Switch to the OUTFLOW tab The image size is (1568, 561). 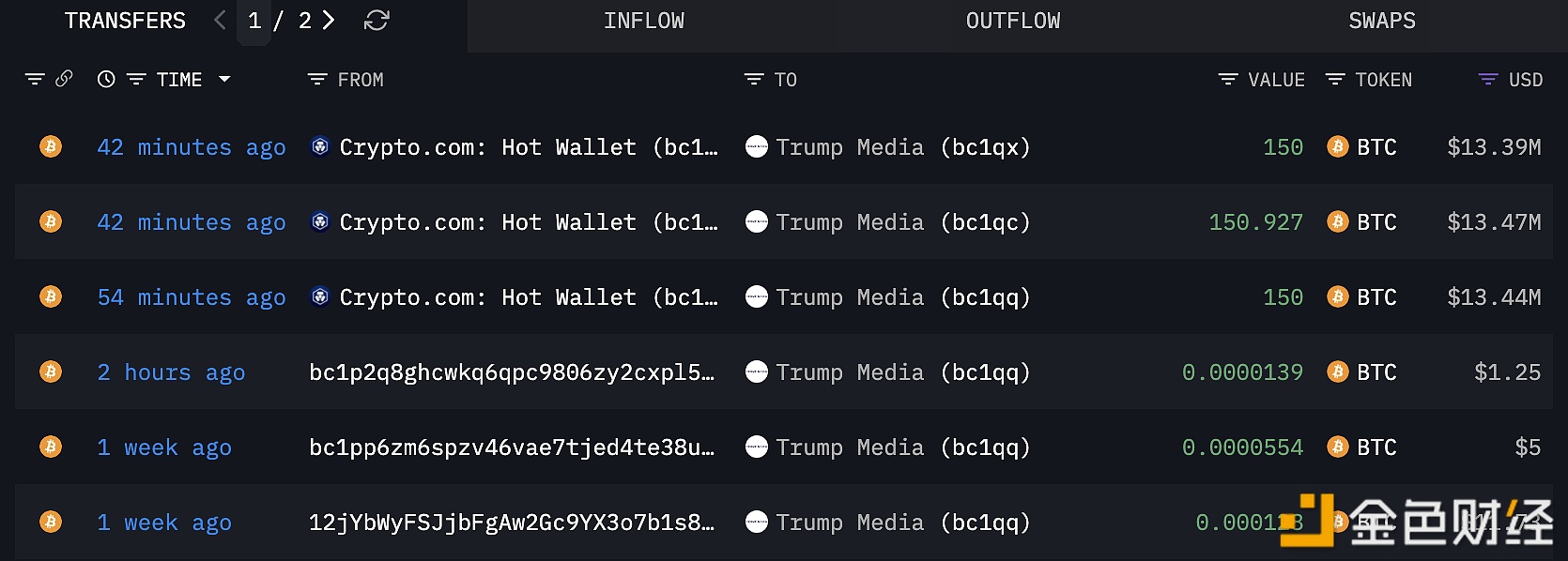(x=1013, y=21)
